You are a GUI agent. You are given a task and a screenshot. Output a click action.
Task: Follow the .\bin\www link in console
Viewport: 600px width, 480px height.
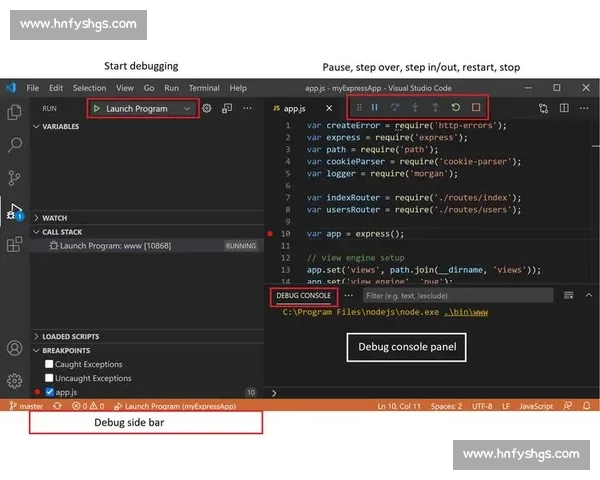coord(466,312)
